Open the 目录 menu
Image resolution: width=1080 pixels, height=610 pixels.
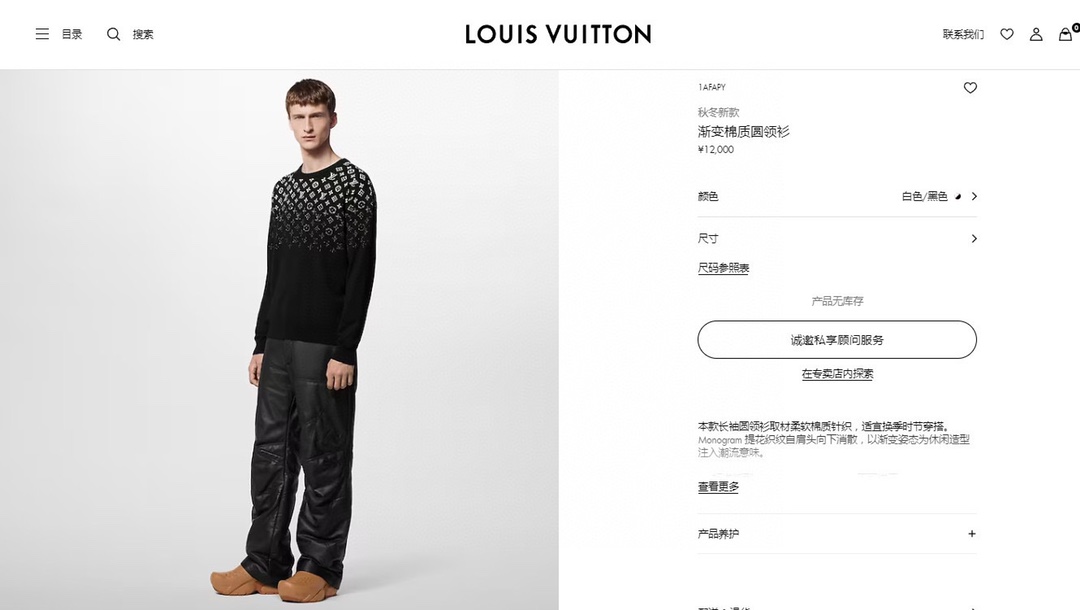[72, 34]
